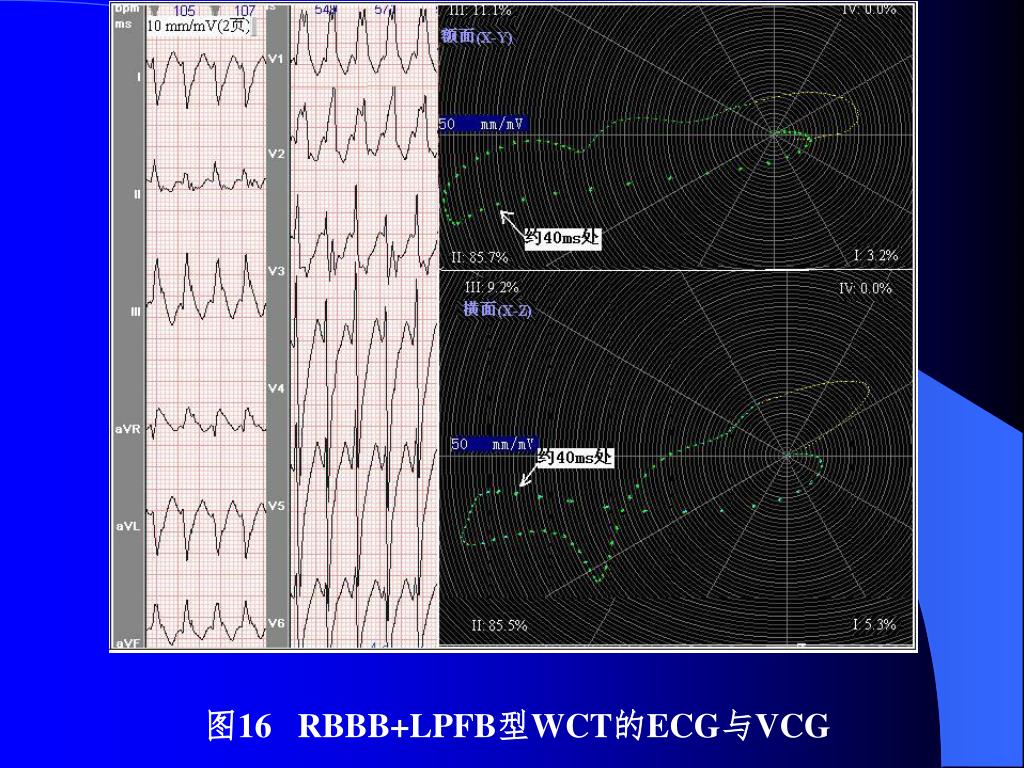Viewport: 1024px width, 768px height.
Task: Click the 'I: 5.3%' quadrant value
Action: point(874,625)
